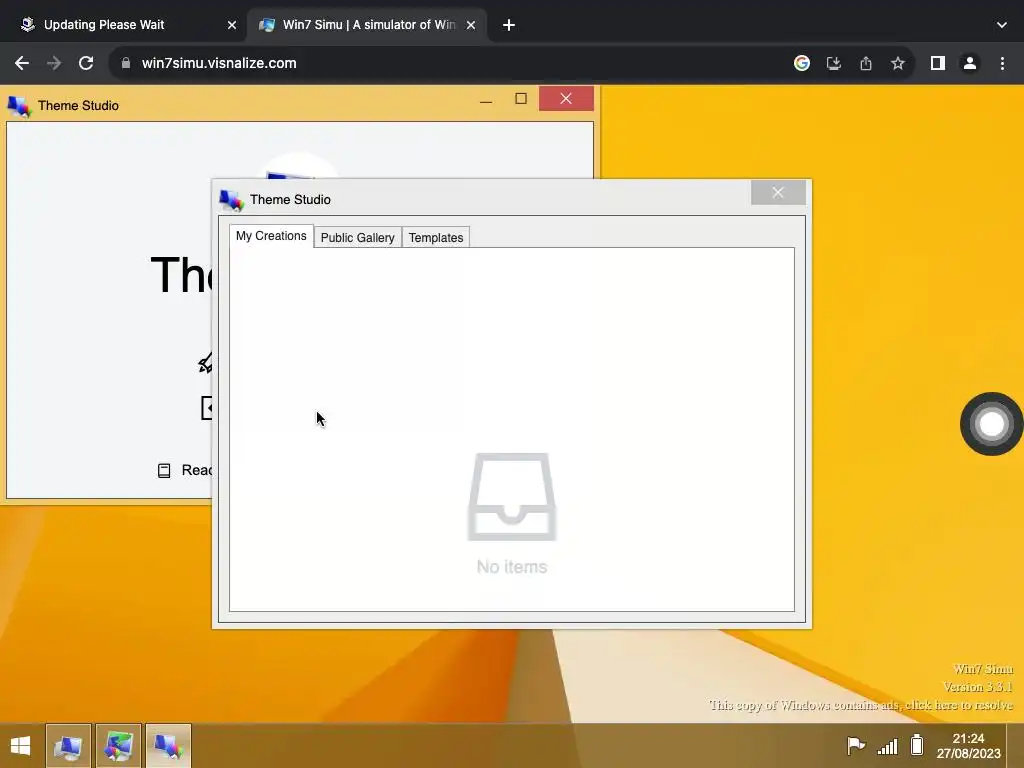View the site lock icon
Image resolution: width=1024 pixels, height=768 pixels.
click(126, 63)
